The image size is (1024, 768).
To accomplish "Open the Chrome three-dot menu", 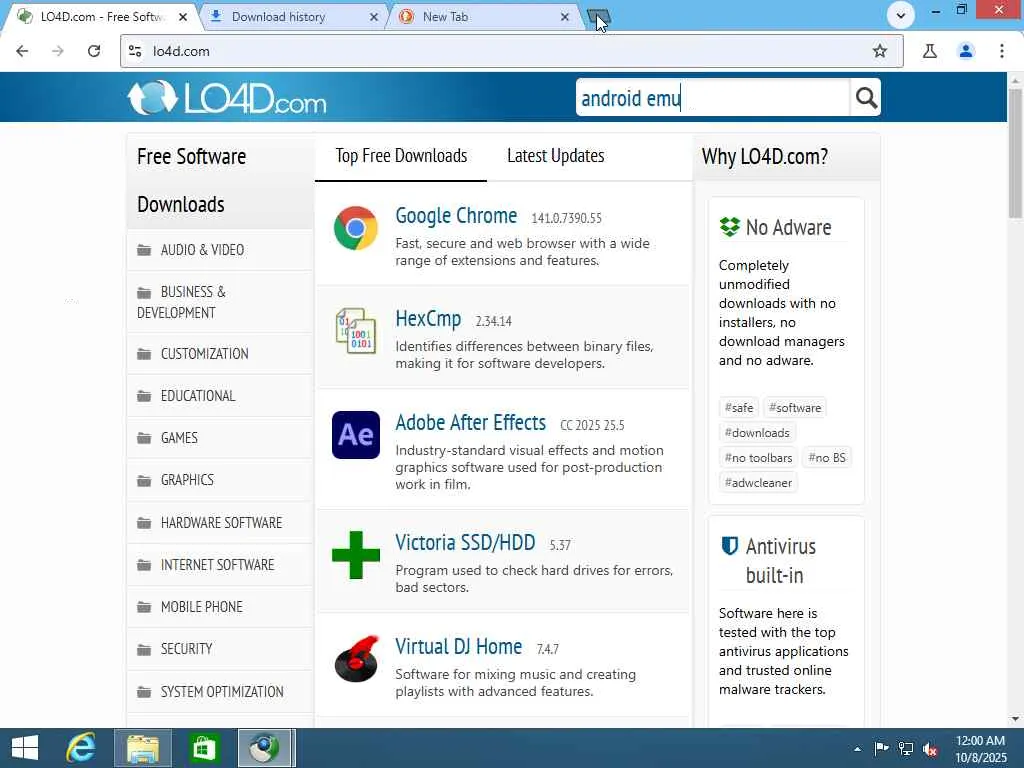I will (x=1002, y=51).
